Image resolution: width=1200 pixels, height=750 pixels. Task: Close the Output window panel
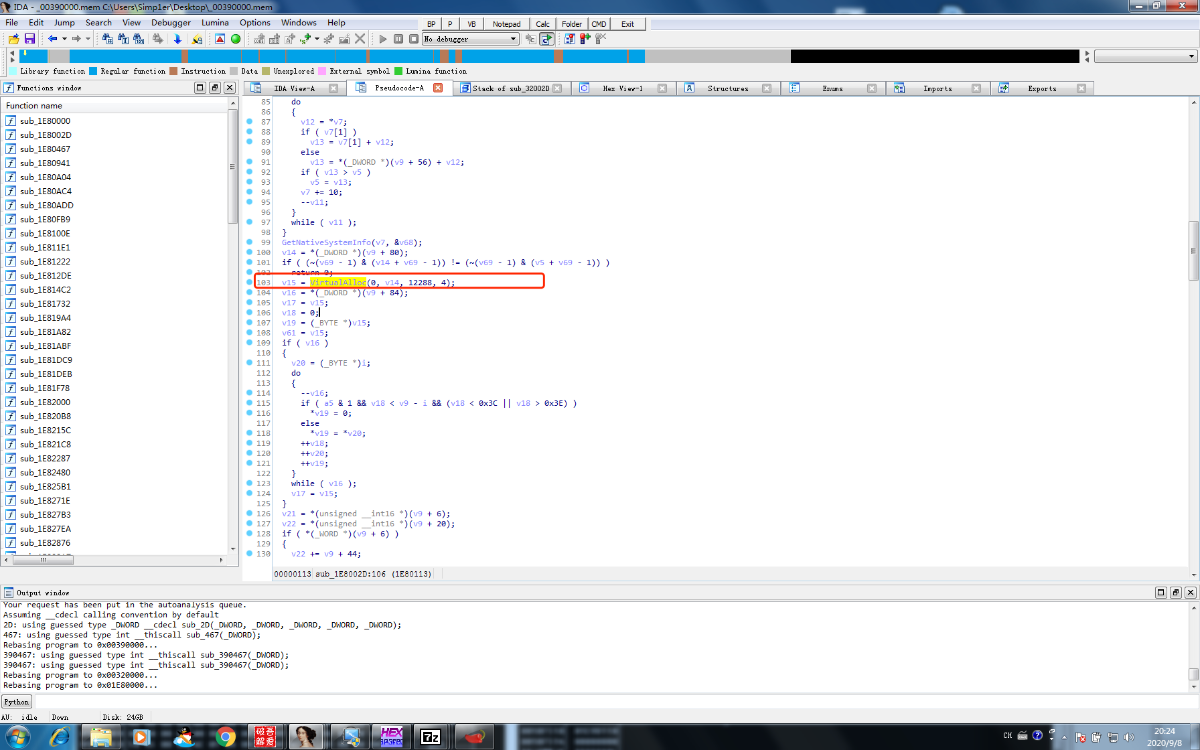coord(1192,593)
